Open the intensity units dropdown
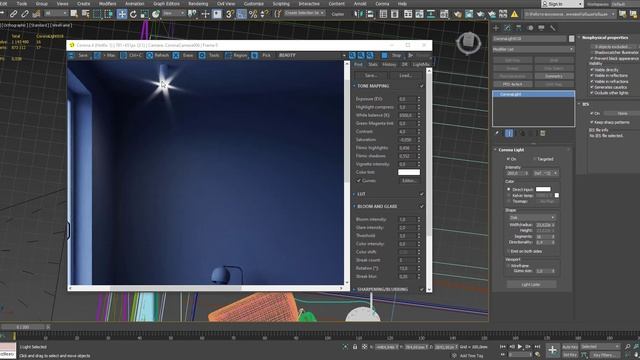Screen dimensions: 640x360 [x=546, y=173]
